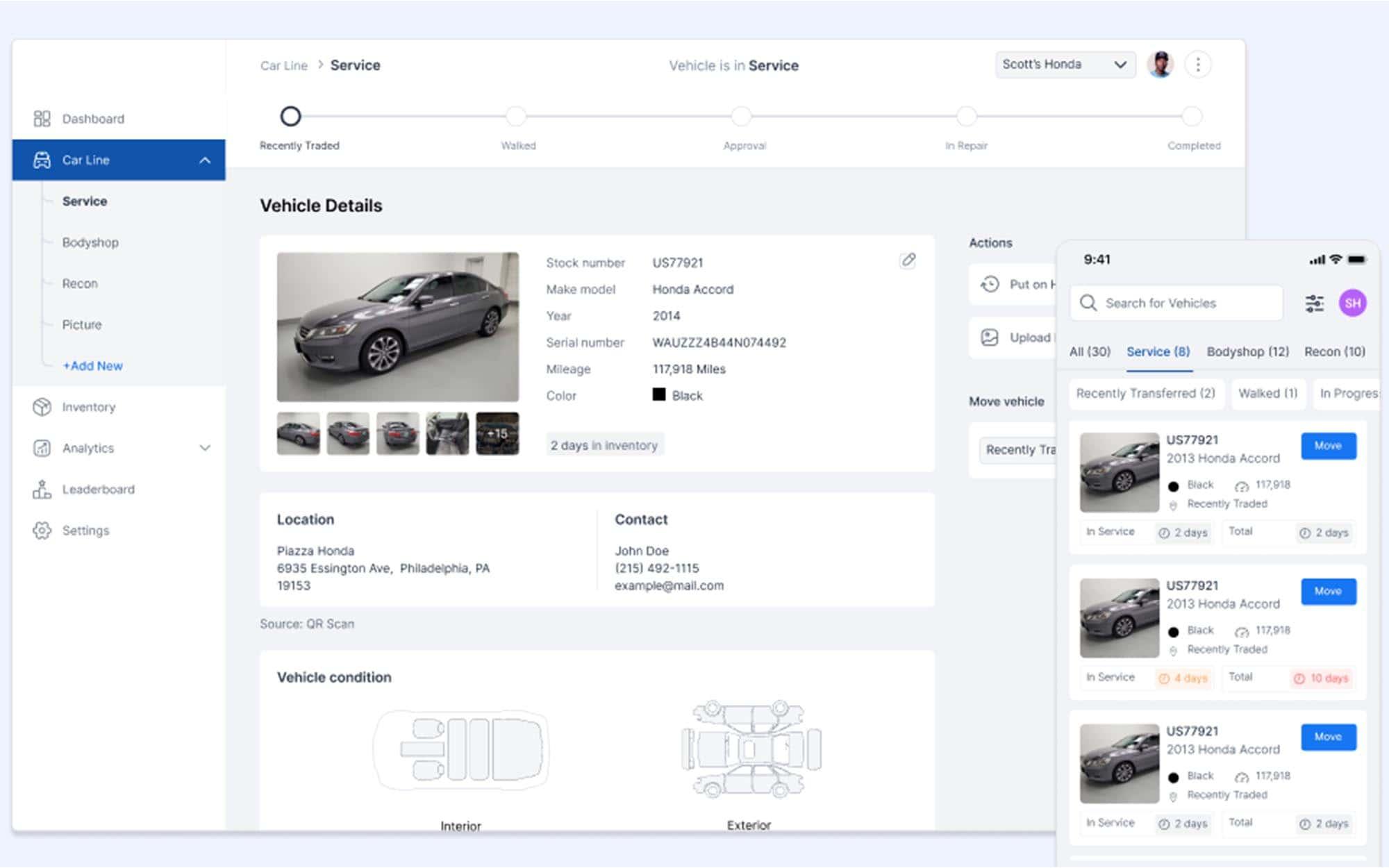Expand the Analytics sidebar menu

tap(205, 448)
